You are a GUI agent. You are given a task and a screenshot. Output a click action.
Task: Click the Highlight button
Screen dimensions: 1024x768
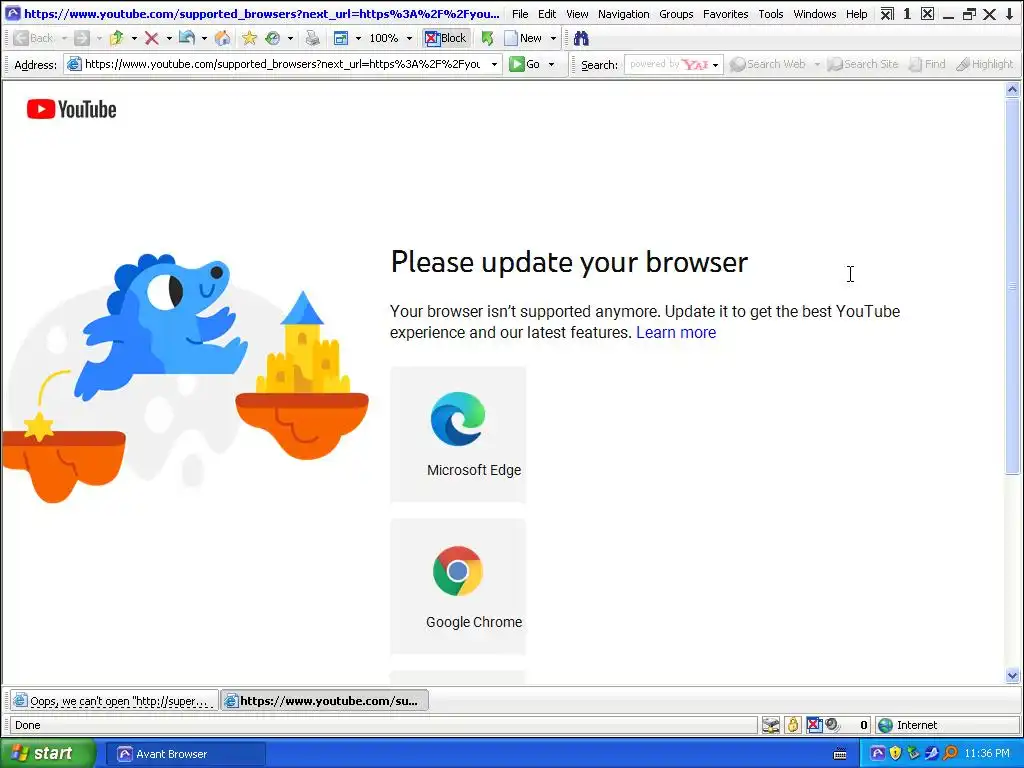(985, 64)
